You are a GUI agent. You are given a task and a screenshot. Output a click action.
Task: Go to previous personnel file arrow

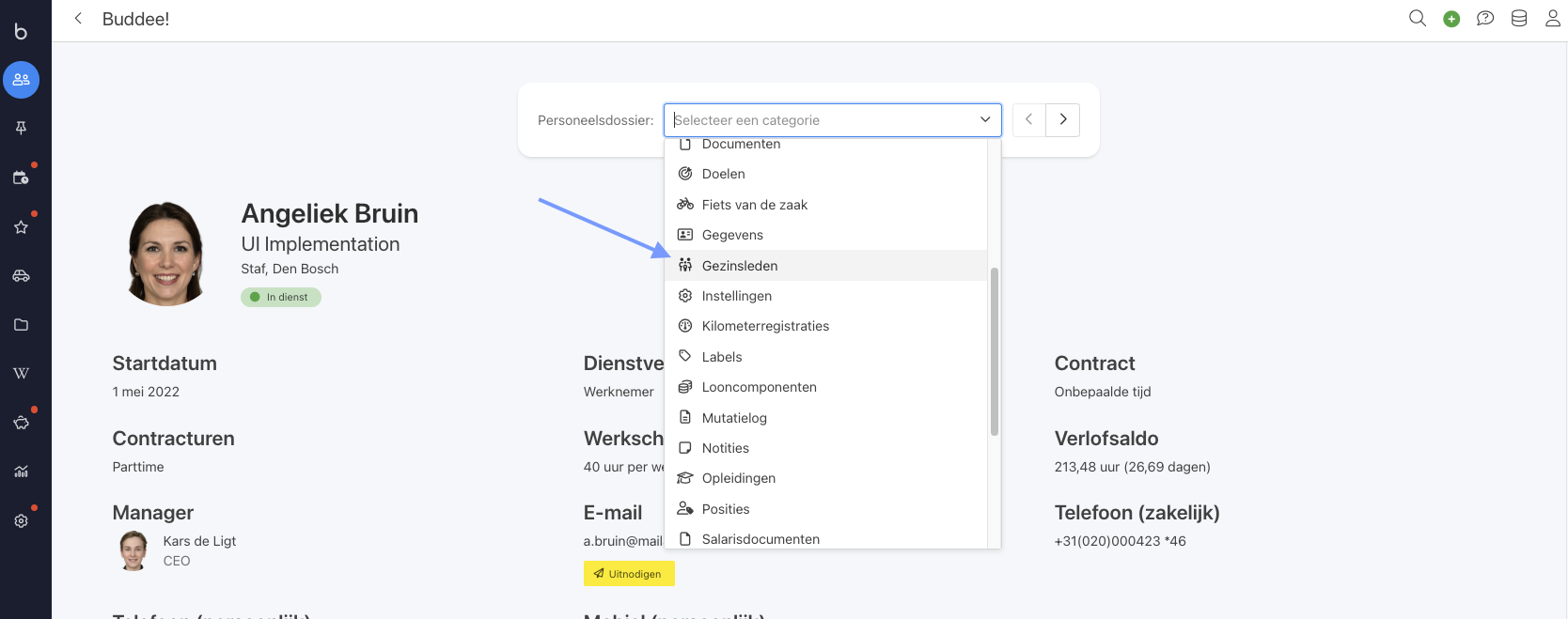point(1028,120)
